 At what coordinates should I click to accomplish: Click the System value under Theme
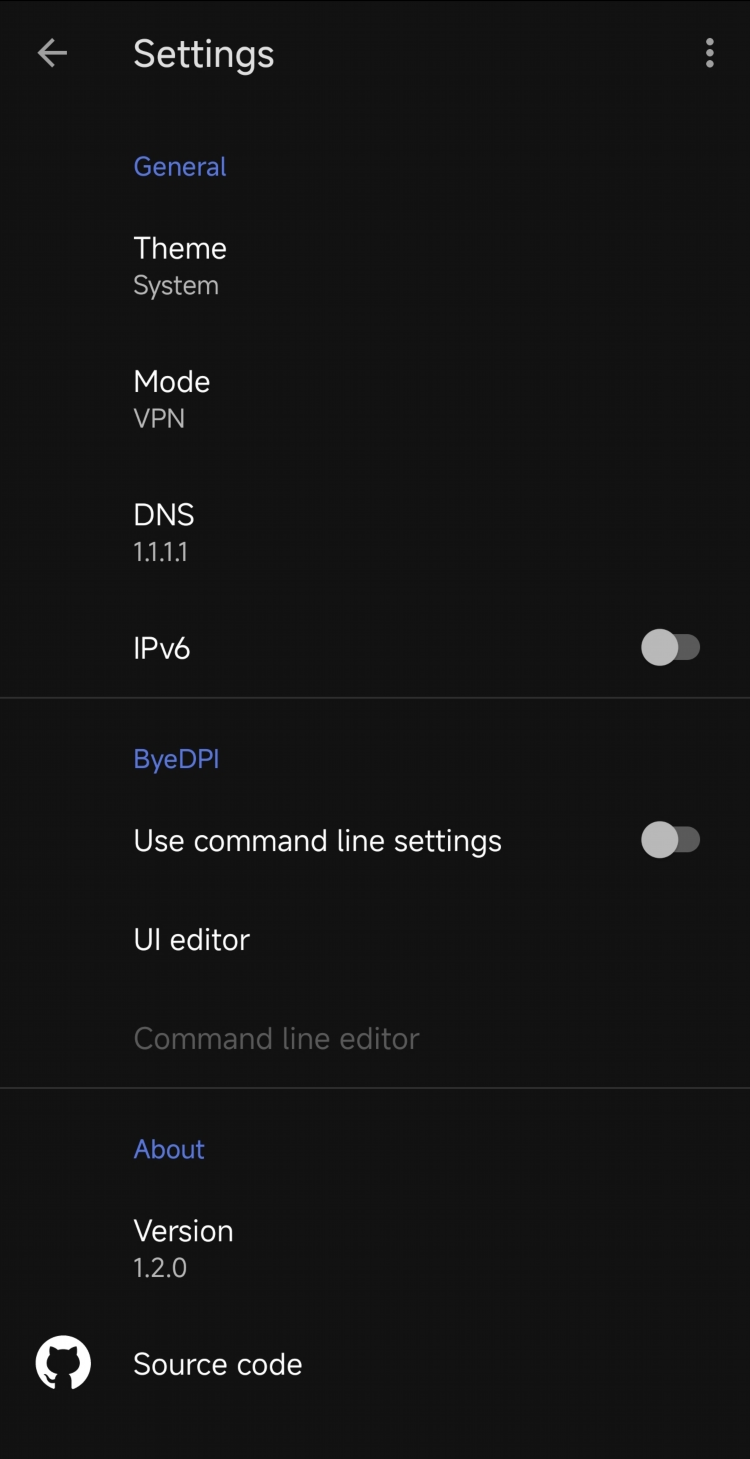[x=176, y=286]
